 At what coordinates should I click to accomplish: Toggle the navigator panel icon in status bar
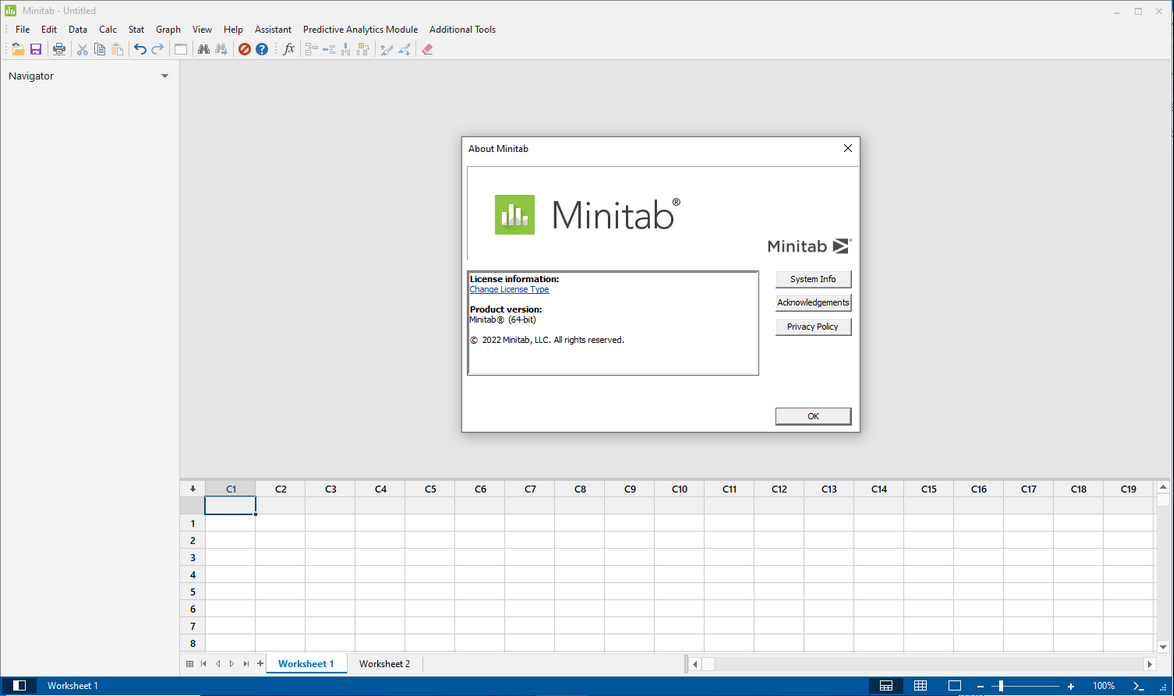tap(19, 686)
